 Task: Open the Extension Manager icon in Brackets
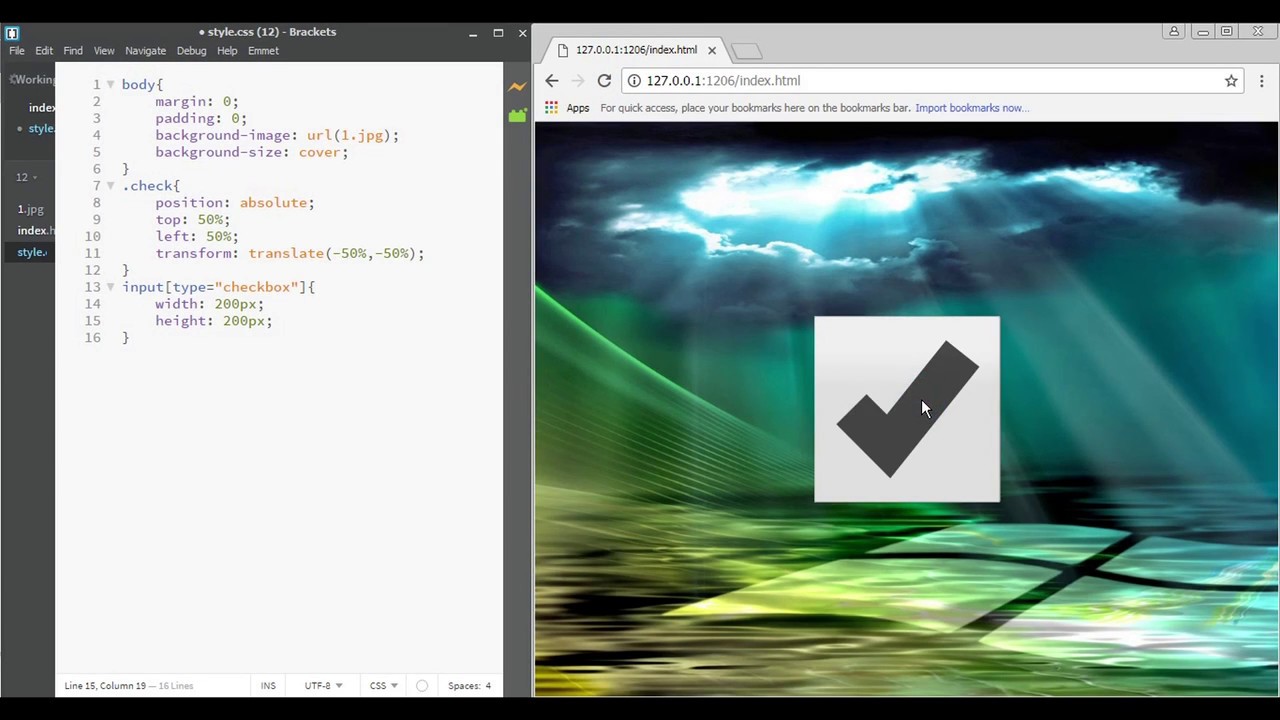517,116
